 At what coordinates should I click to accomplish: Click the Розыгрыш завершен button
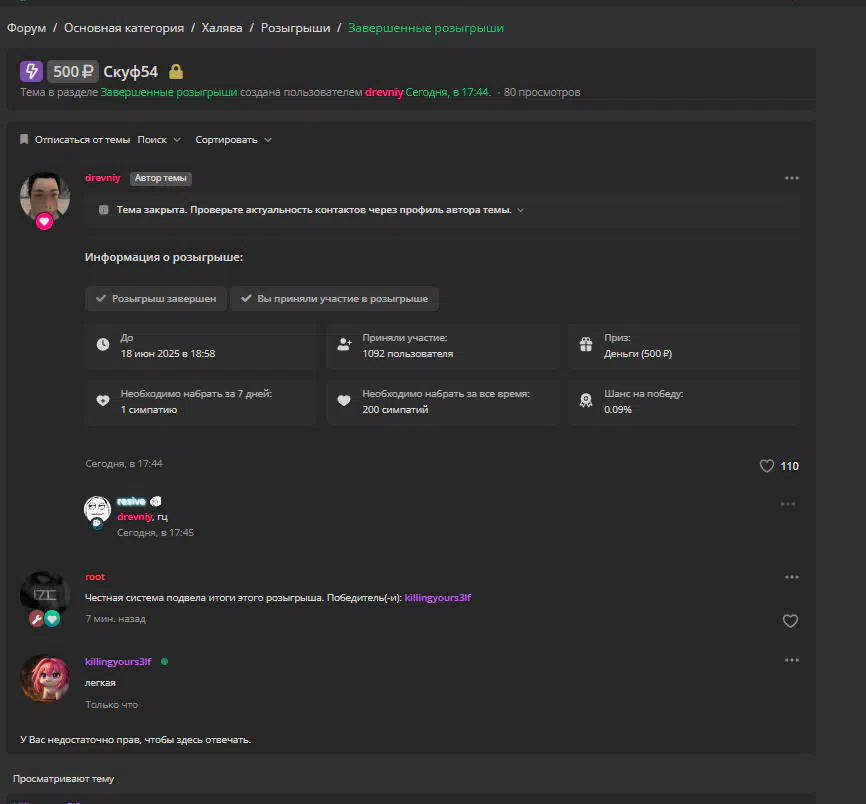tap(156, 299)
